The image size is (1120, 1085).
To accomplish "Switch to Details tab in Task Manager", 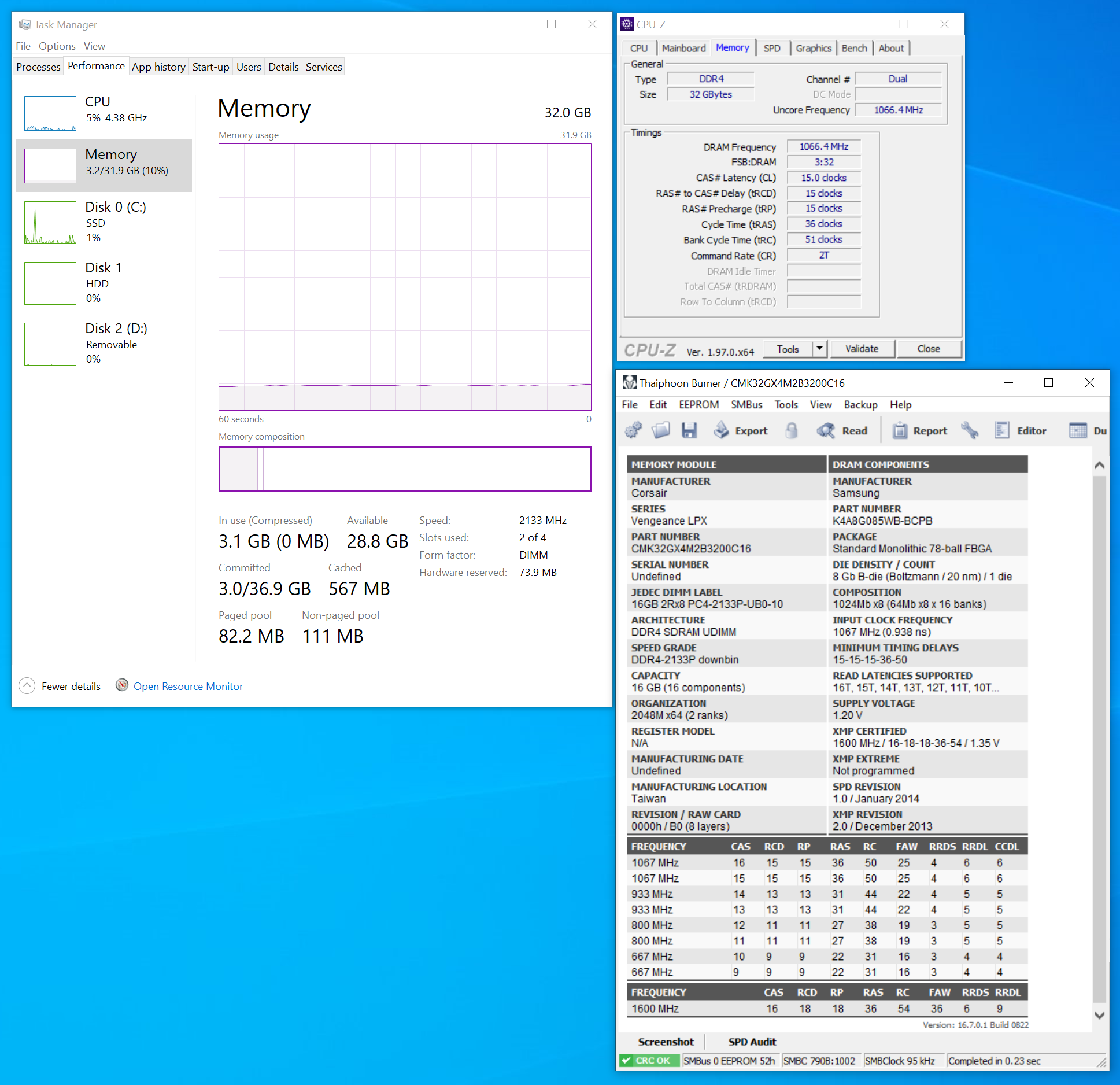I will [283, 67].
